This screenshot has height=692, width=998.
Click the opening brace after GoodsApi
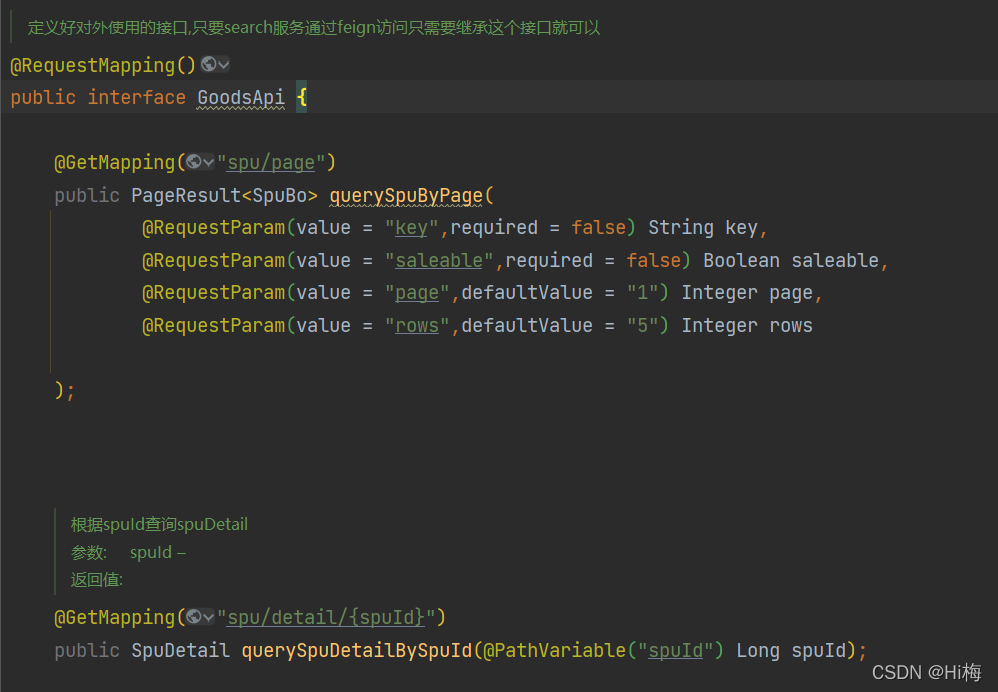302,97
